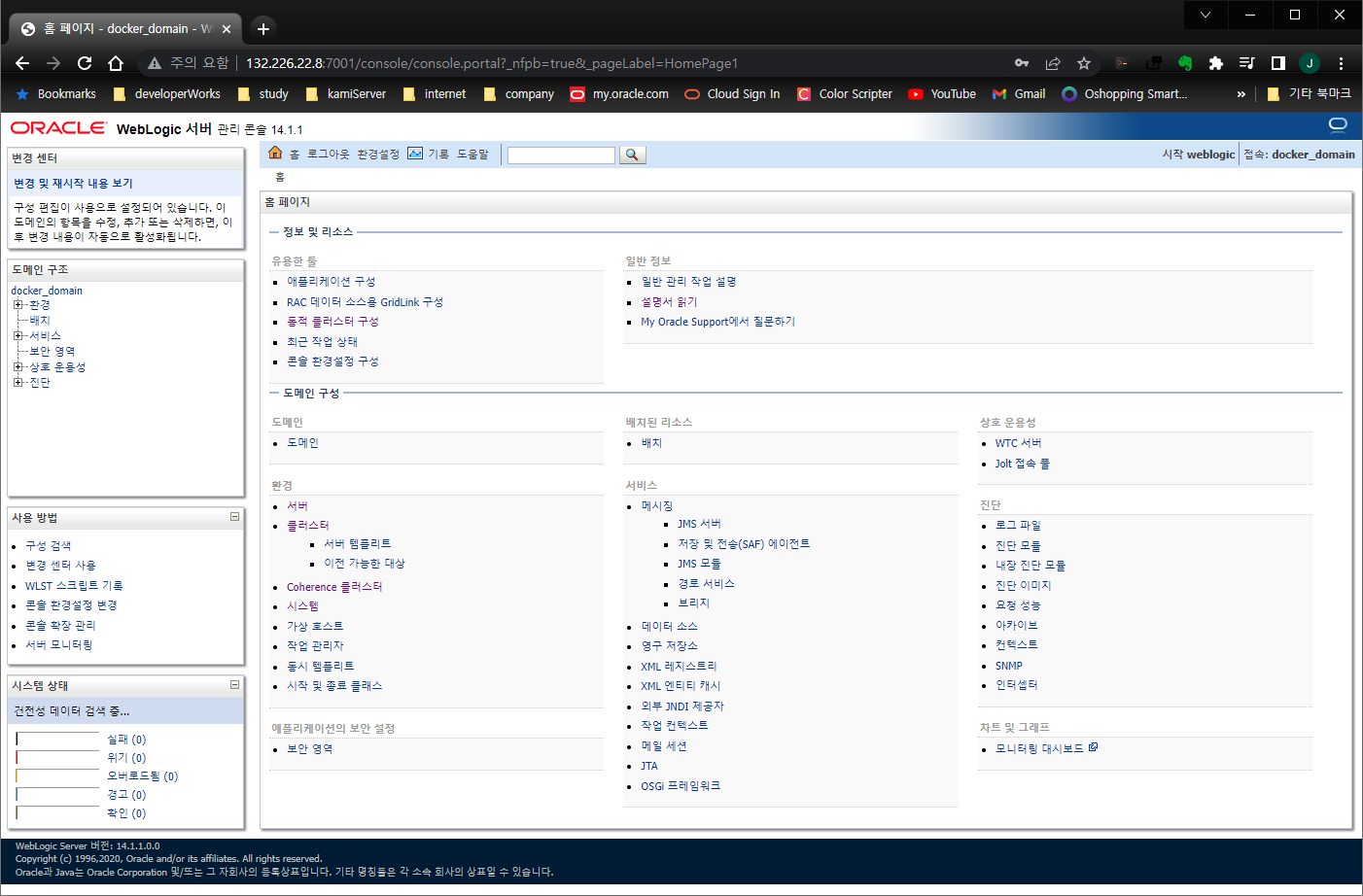Click 변경 및 재시작 내용 보기

click(73, 184)
